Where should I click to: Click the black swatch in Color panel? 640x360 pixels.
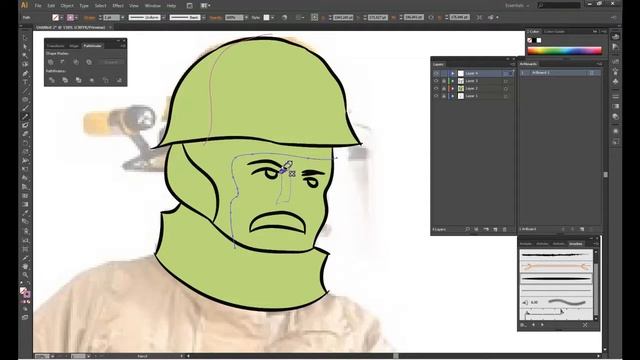pos(534,40)
